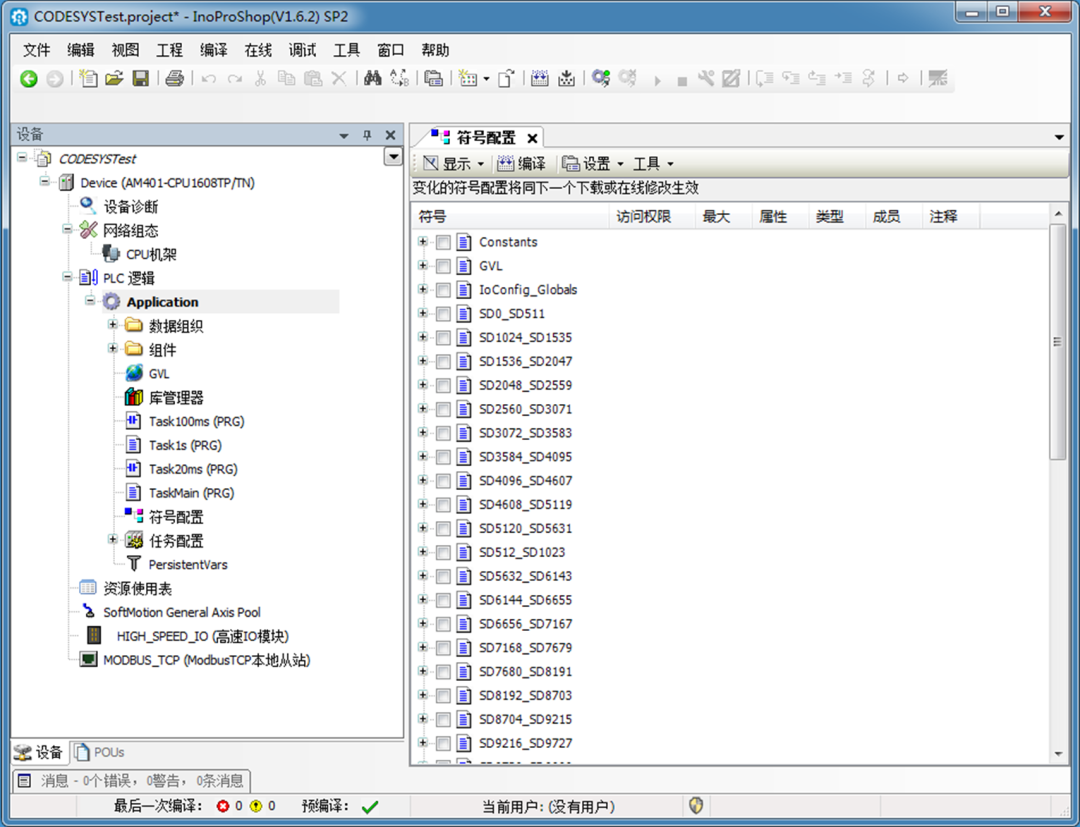Expand the 数据组织 folder
The image size is (1080, 827).
point(113,324)
